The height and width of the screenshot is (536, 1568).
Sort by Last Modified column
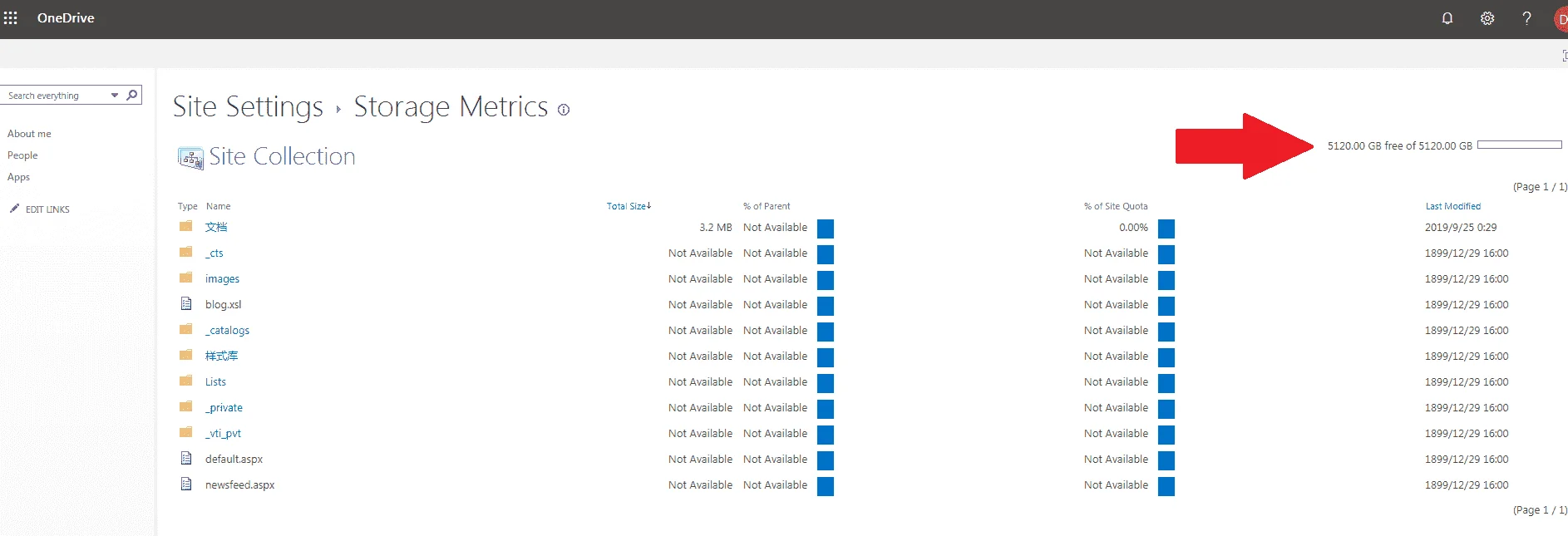tap(1452, 206)
